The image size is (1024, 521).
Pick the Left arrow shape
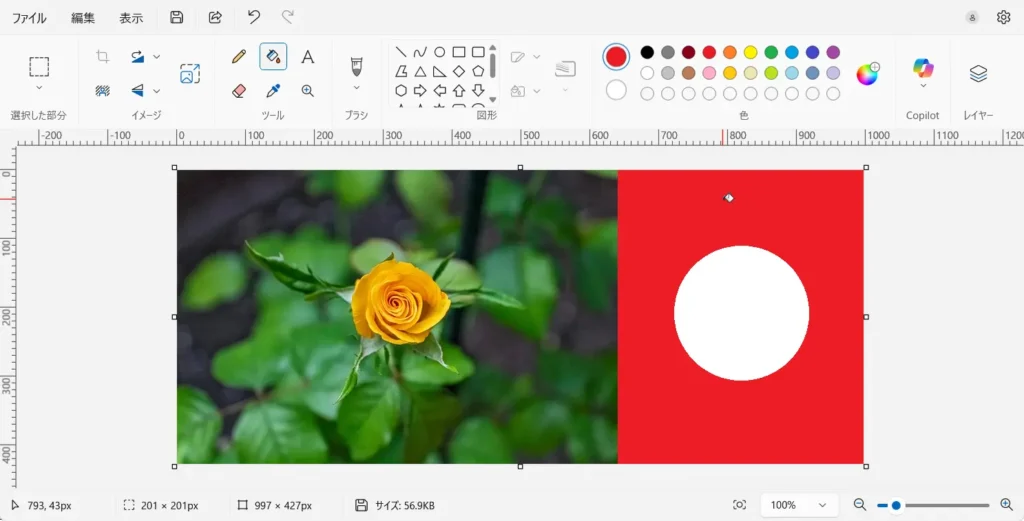[440, 90]
